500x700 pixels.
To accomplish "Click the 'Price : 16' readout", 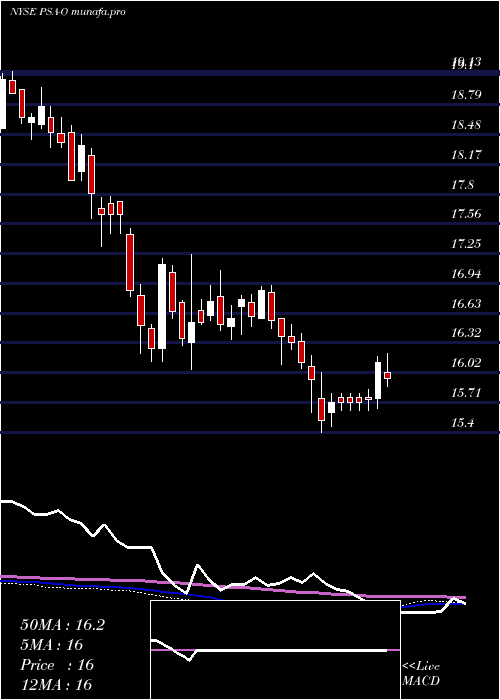I will click(57, 665).
